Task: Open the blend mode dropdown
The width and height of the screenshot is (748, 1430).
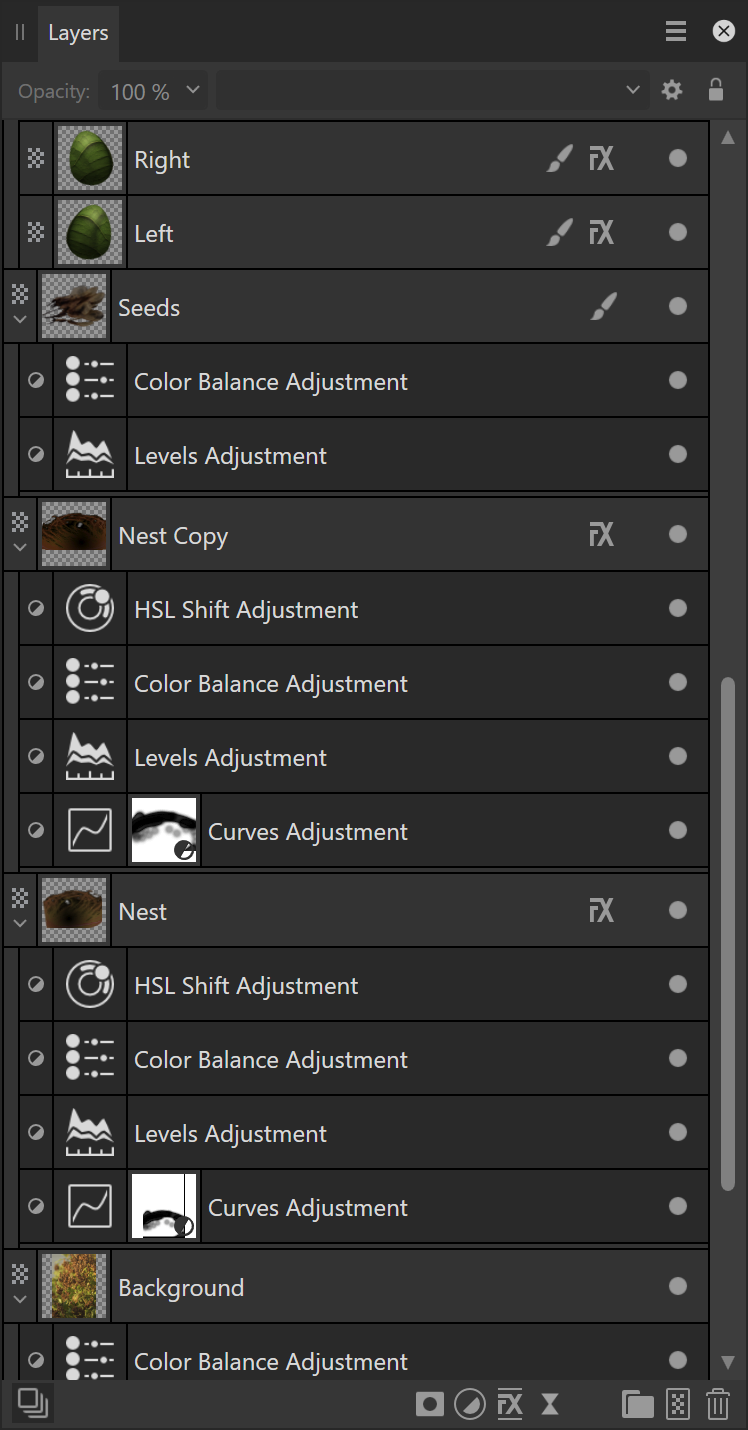Action: [430, 90]
